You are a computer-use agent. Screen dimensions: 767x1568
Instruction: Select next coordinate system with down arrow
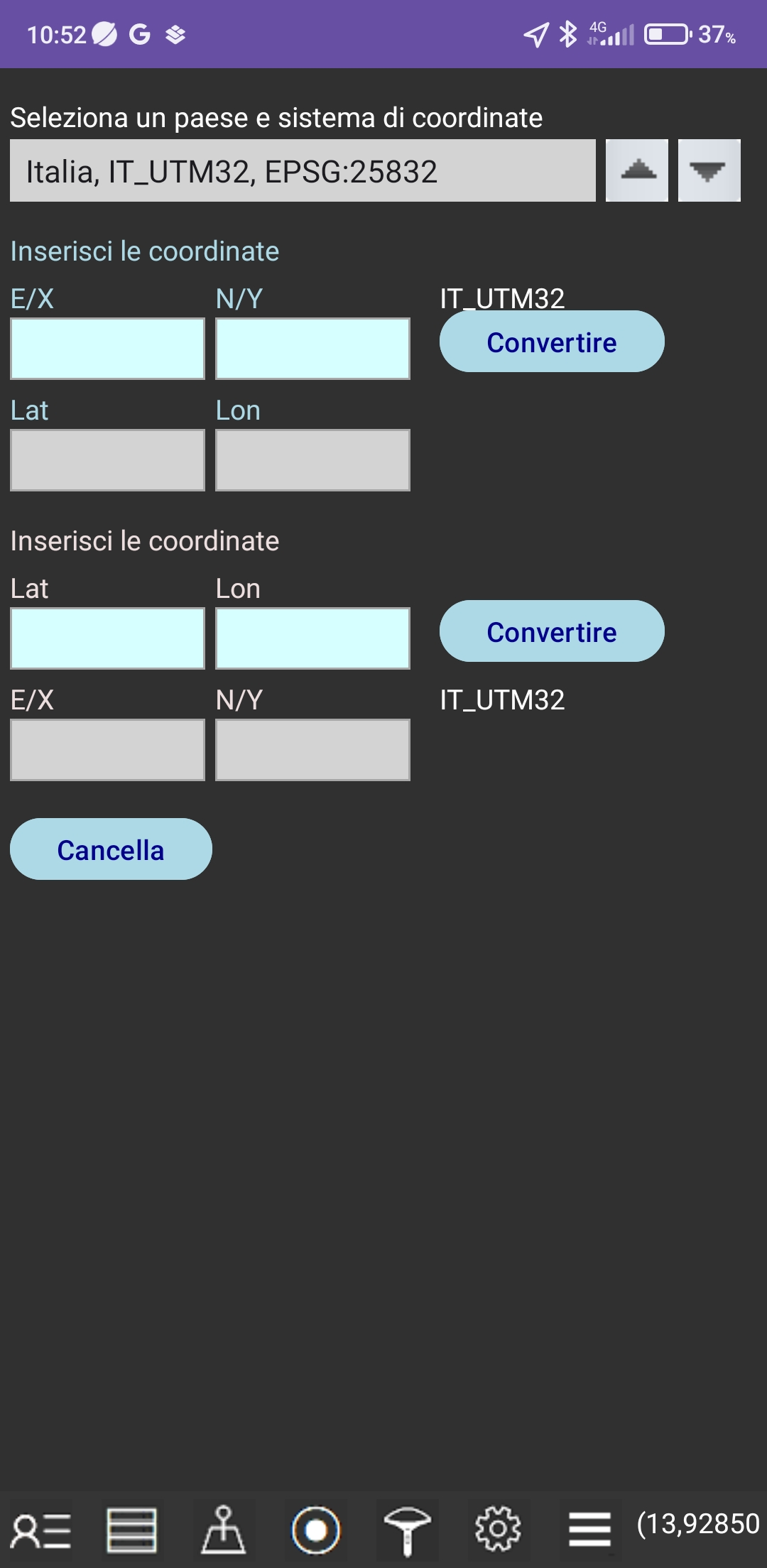click(709, 170)
